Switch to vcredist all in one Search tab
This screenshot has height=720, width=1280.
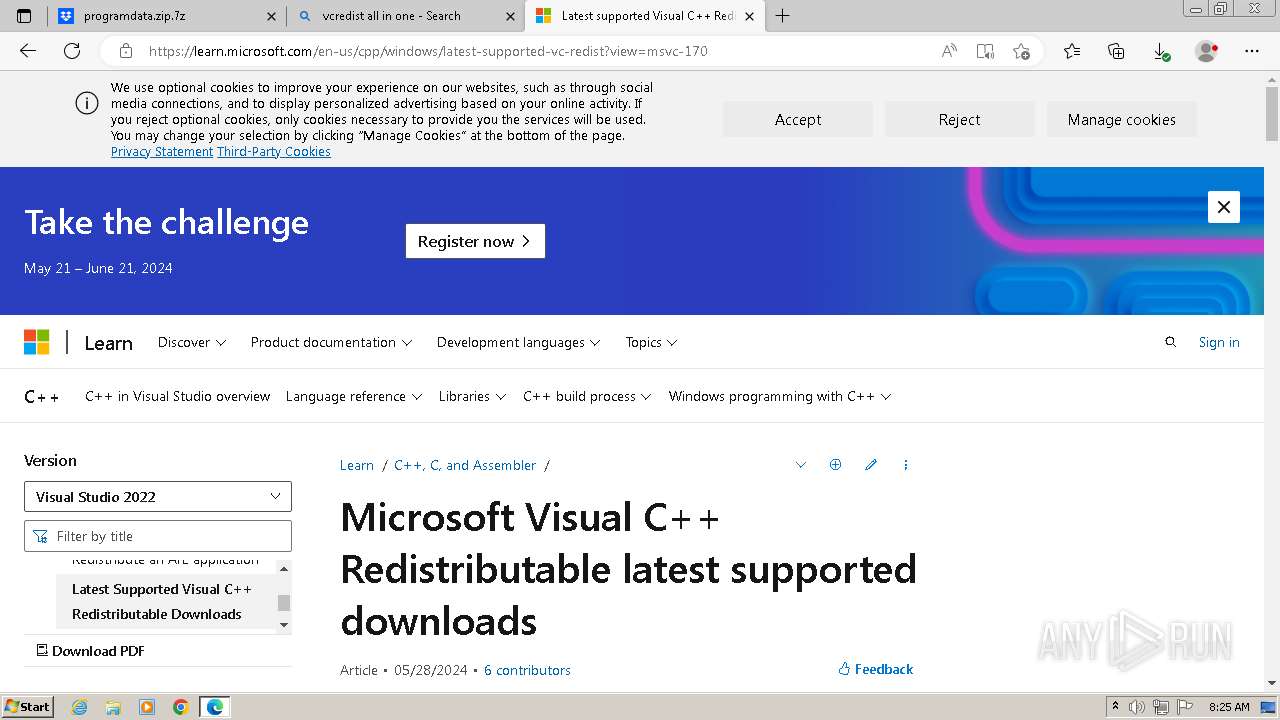[405, 16]
